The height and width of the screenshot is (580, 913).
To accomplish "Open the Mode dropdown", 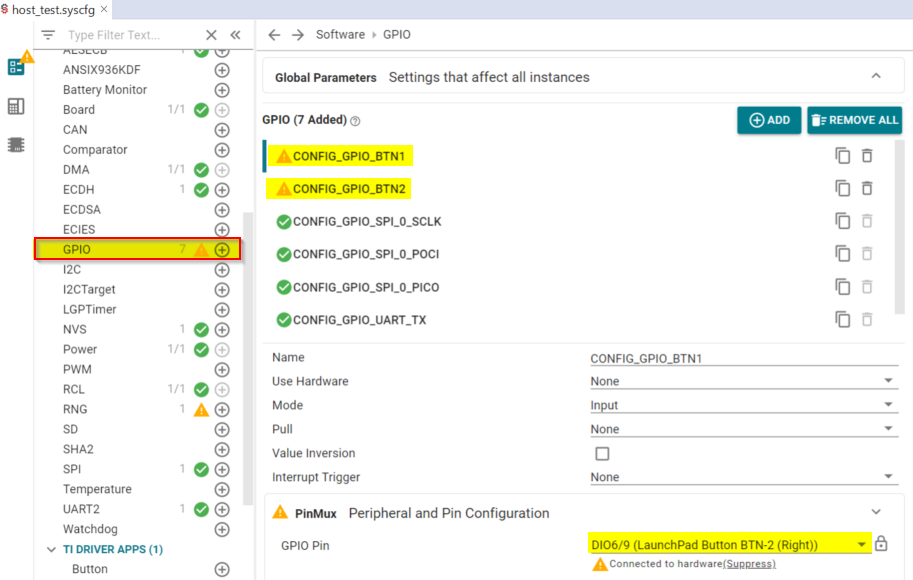I will tap(742, 405).
